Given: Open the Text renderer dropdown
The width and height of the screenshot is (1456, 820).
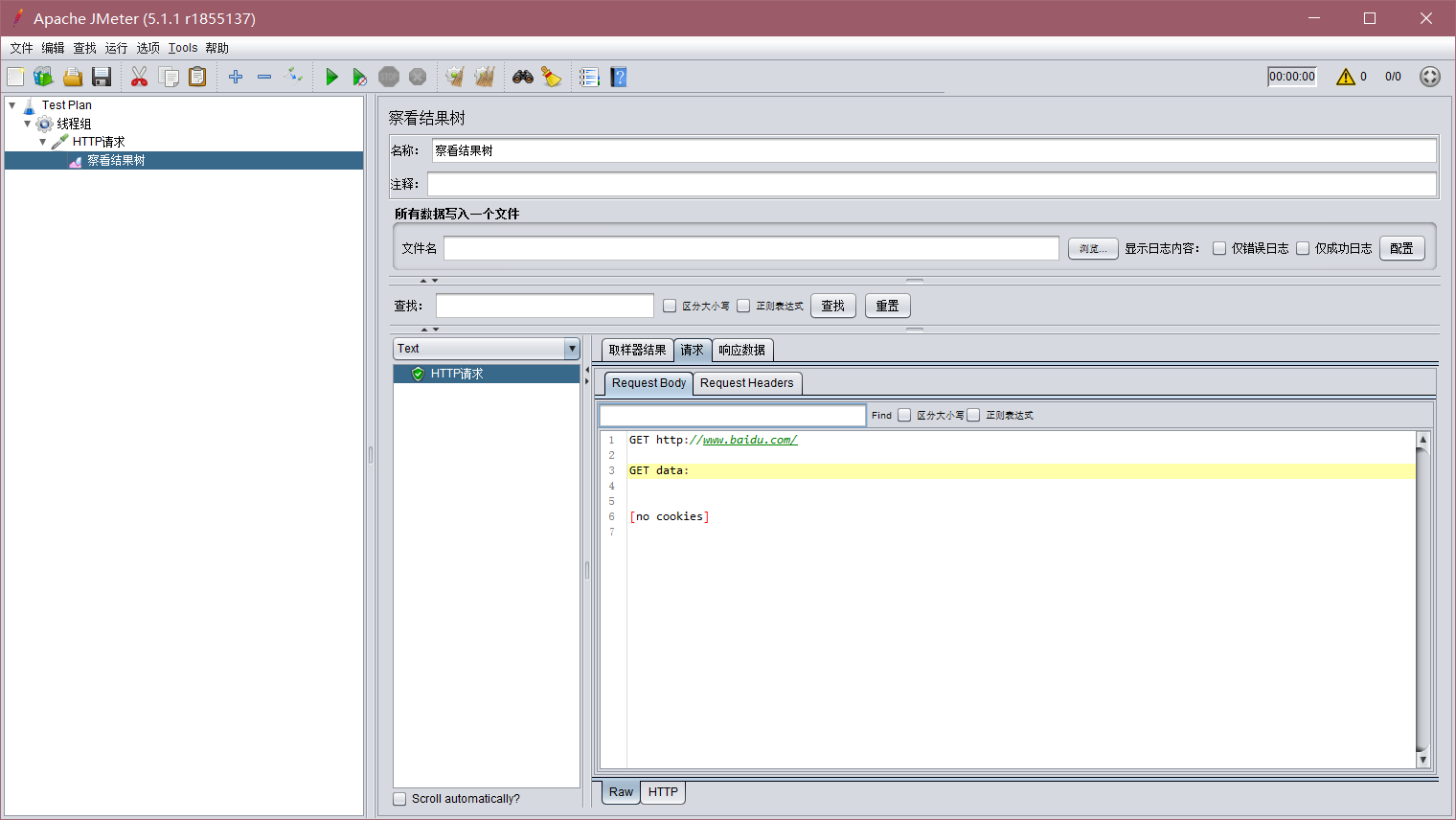Looking at the screenshot, I should tap(487, 349).
